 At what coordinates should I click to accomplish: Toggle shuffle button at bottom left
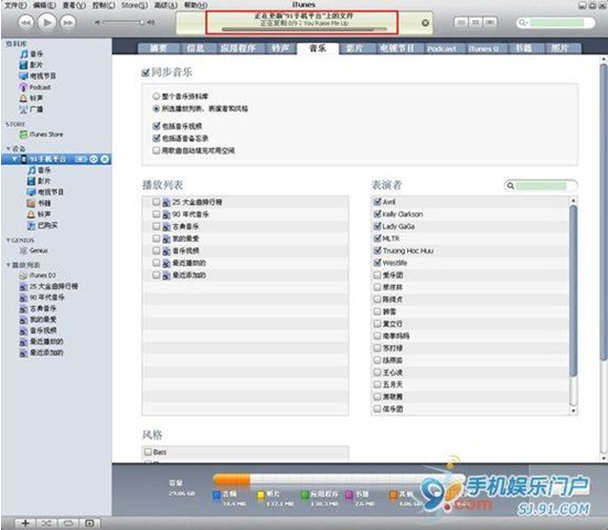pyautogui.click(x=47, y=523)
